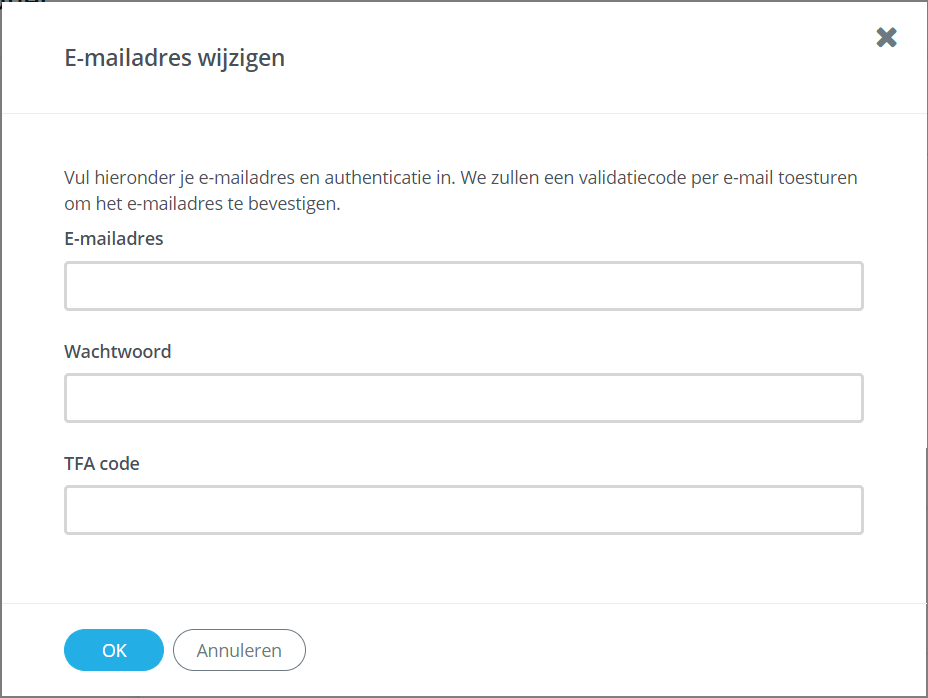Click the E-mailadres field label
This screenshot has height=698, width=928.
click(x=113, y=238)
